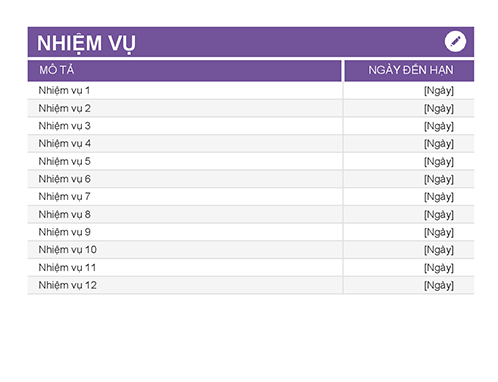Select the Nhiệm vụ 6 cell
This screenshot has width=498, height=382.
click(185, 179)
